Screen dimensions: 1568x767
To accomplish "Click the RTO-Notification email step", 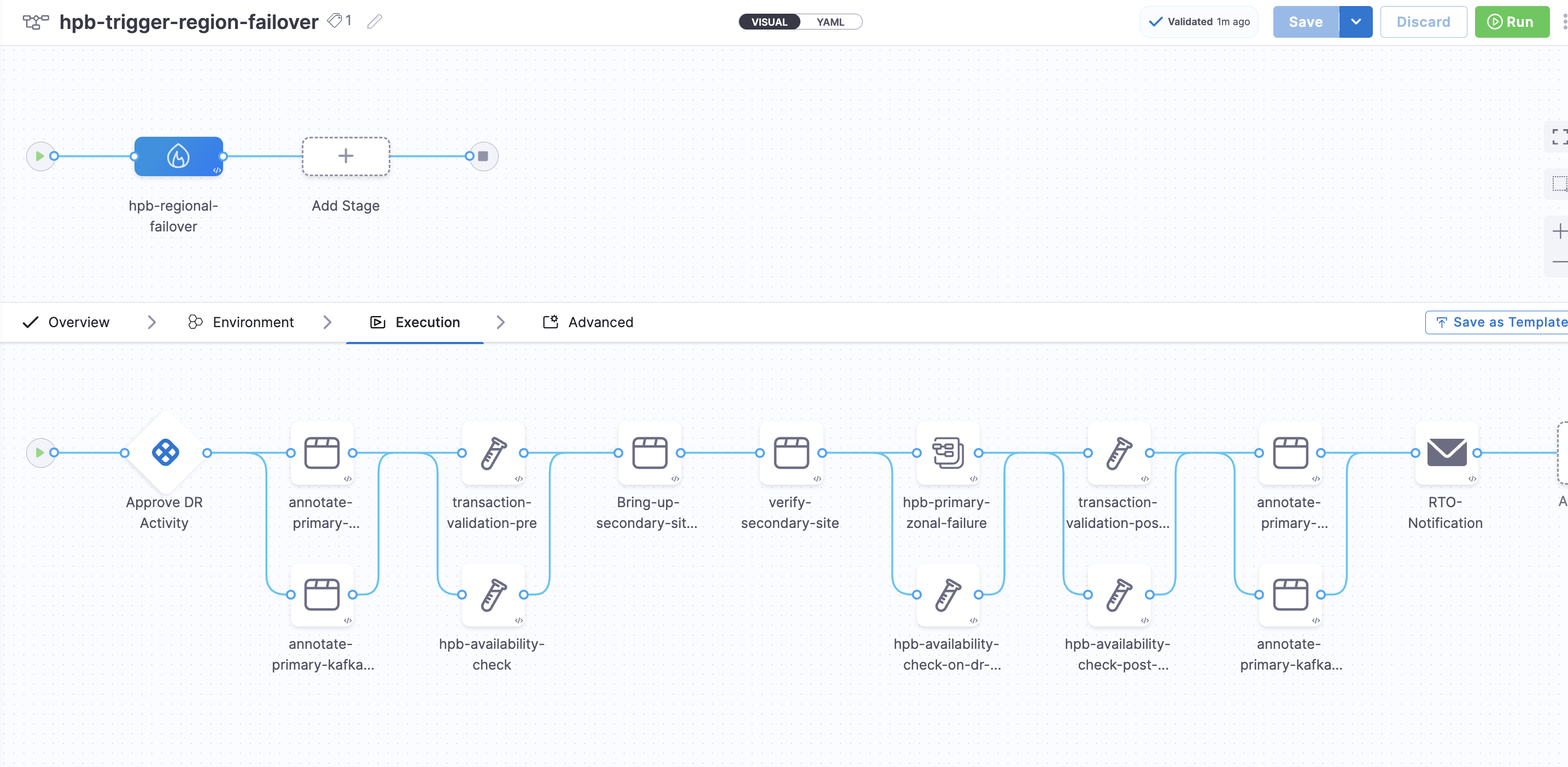I will (x=1446, y=452).
